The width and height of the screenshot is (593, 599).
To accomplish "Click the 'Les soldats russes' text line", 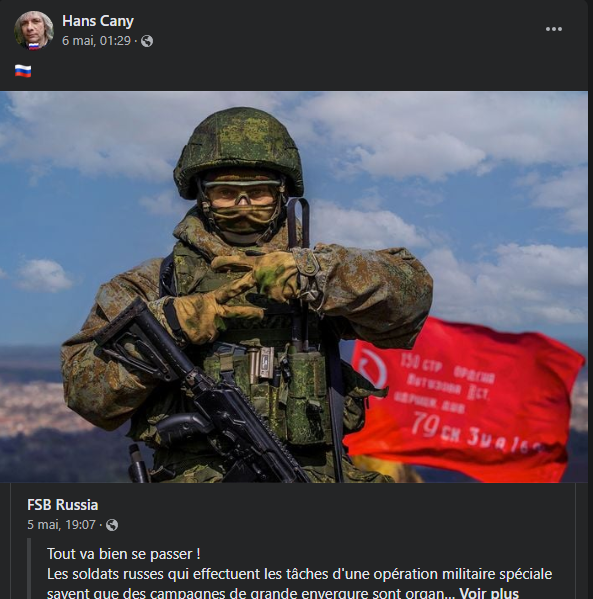I will (300, 574).
